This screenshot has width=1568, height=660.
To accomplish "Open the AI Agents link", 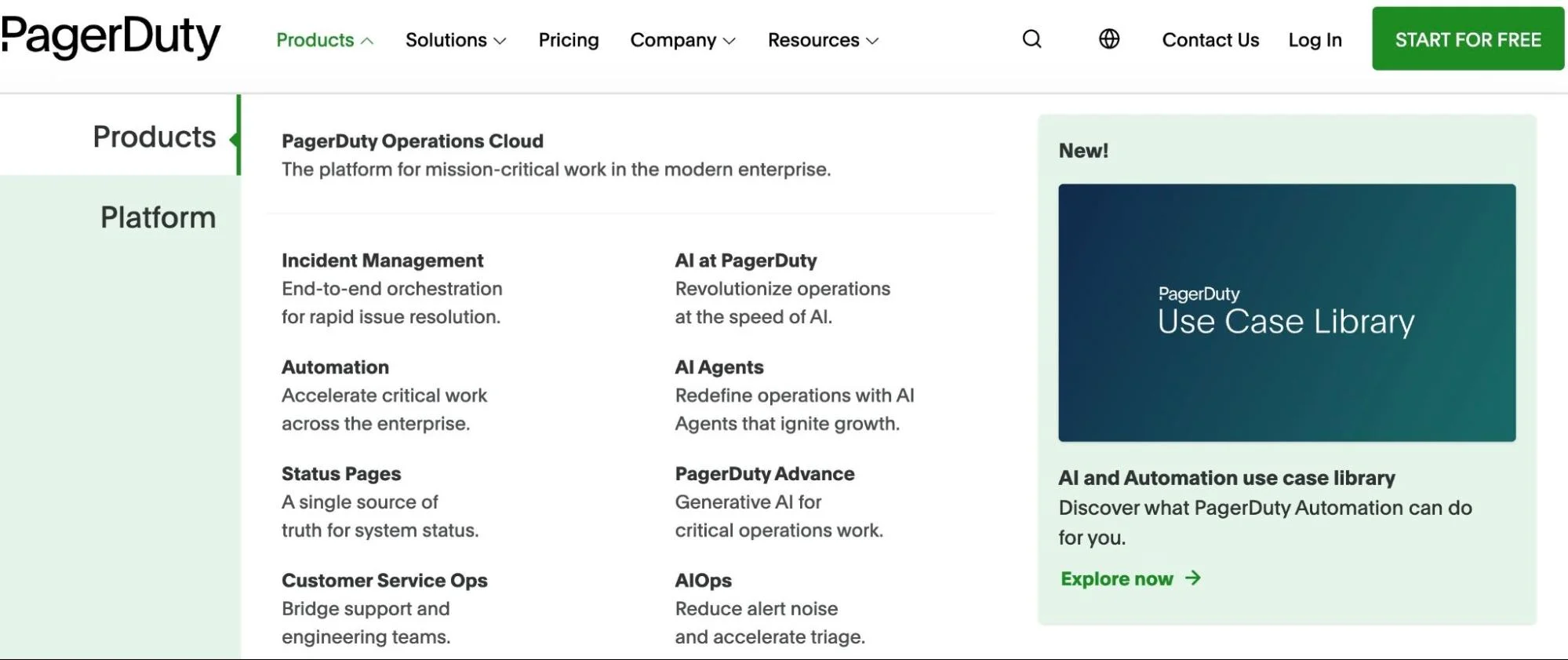I will [x=719, y=367].
